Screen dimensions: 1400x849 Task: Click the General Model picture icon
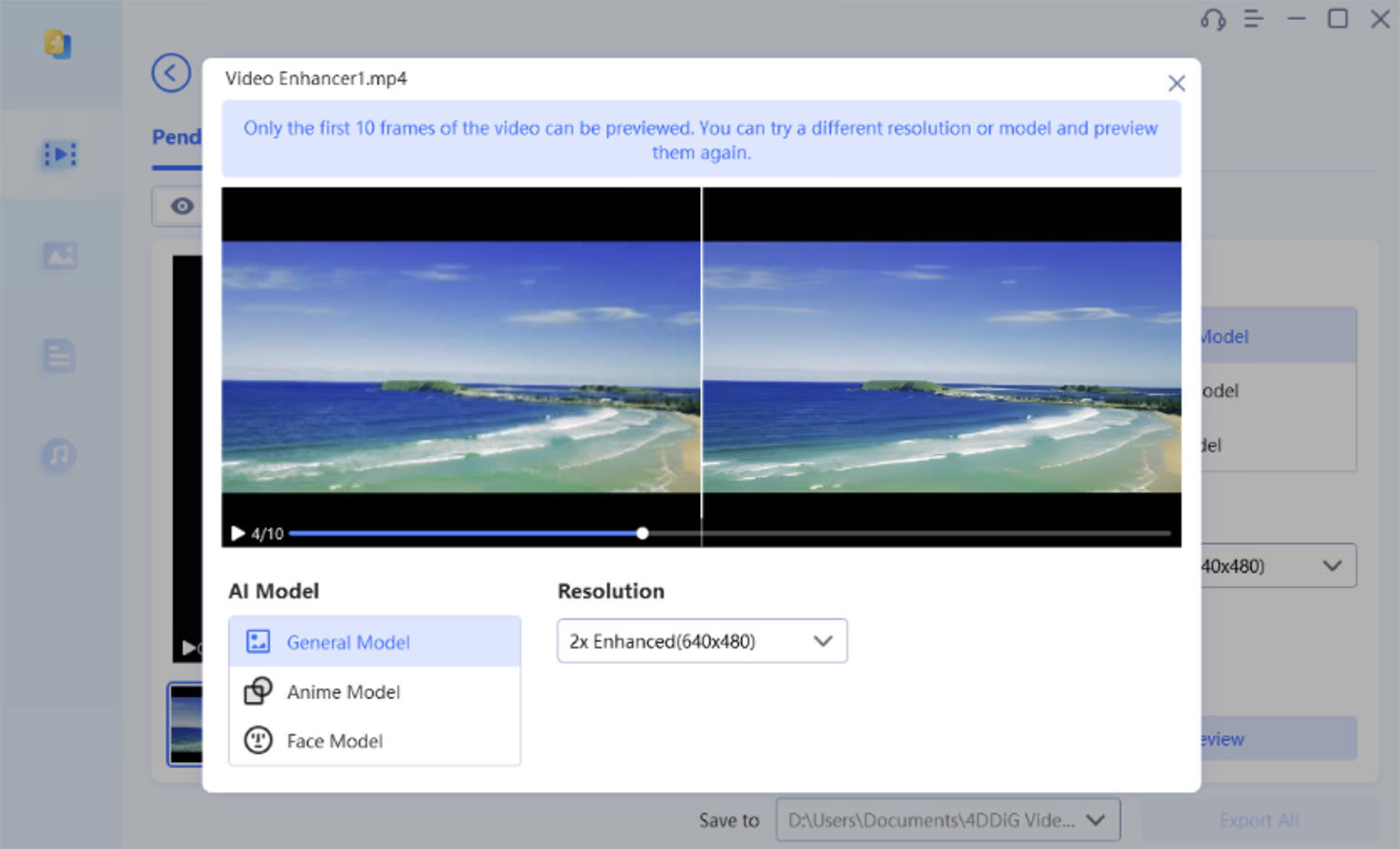tap(258, 642)
